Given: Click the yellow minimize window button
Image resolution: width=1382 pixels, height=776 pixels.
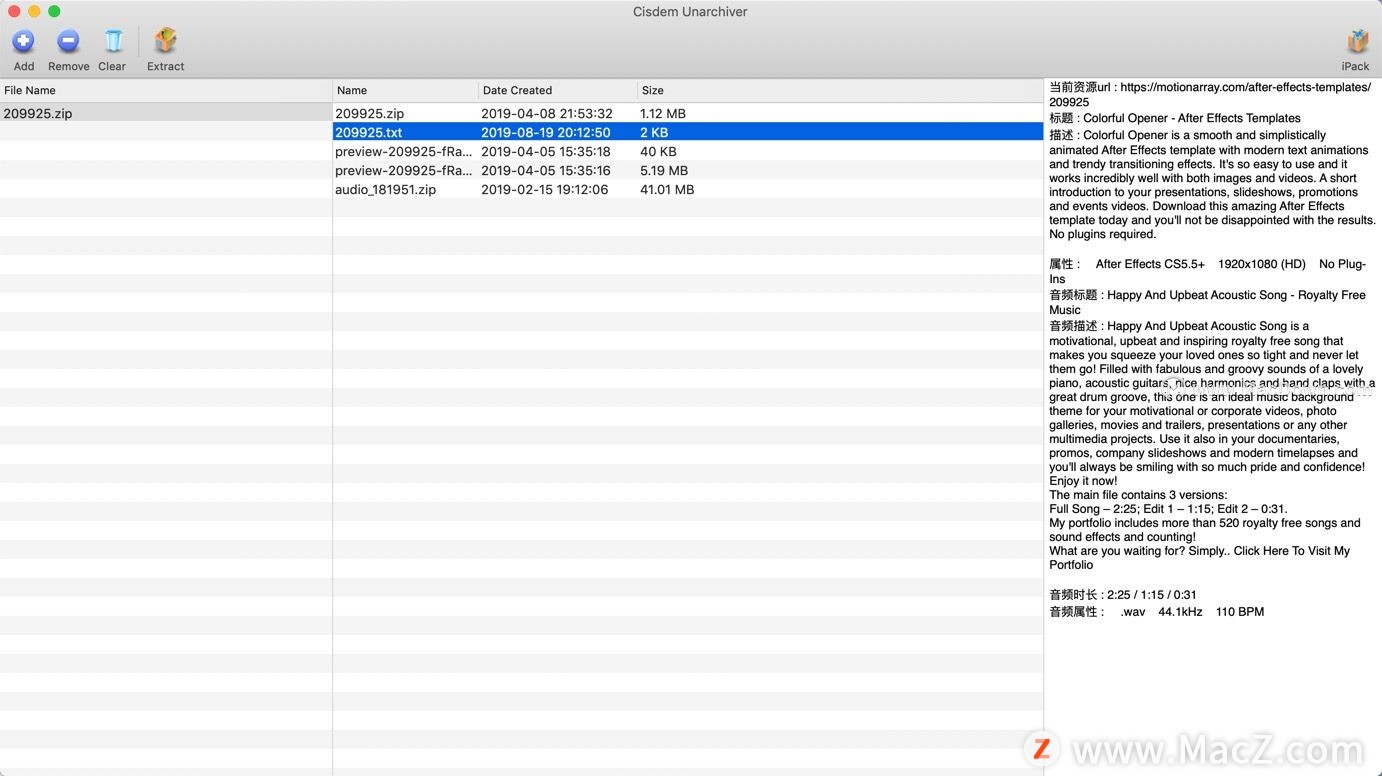Looking at the screenshot, I should [34, 11].
